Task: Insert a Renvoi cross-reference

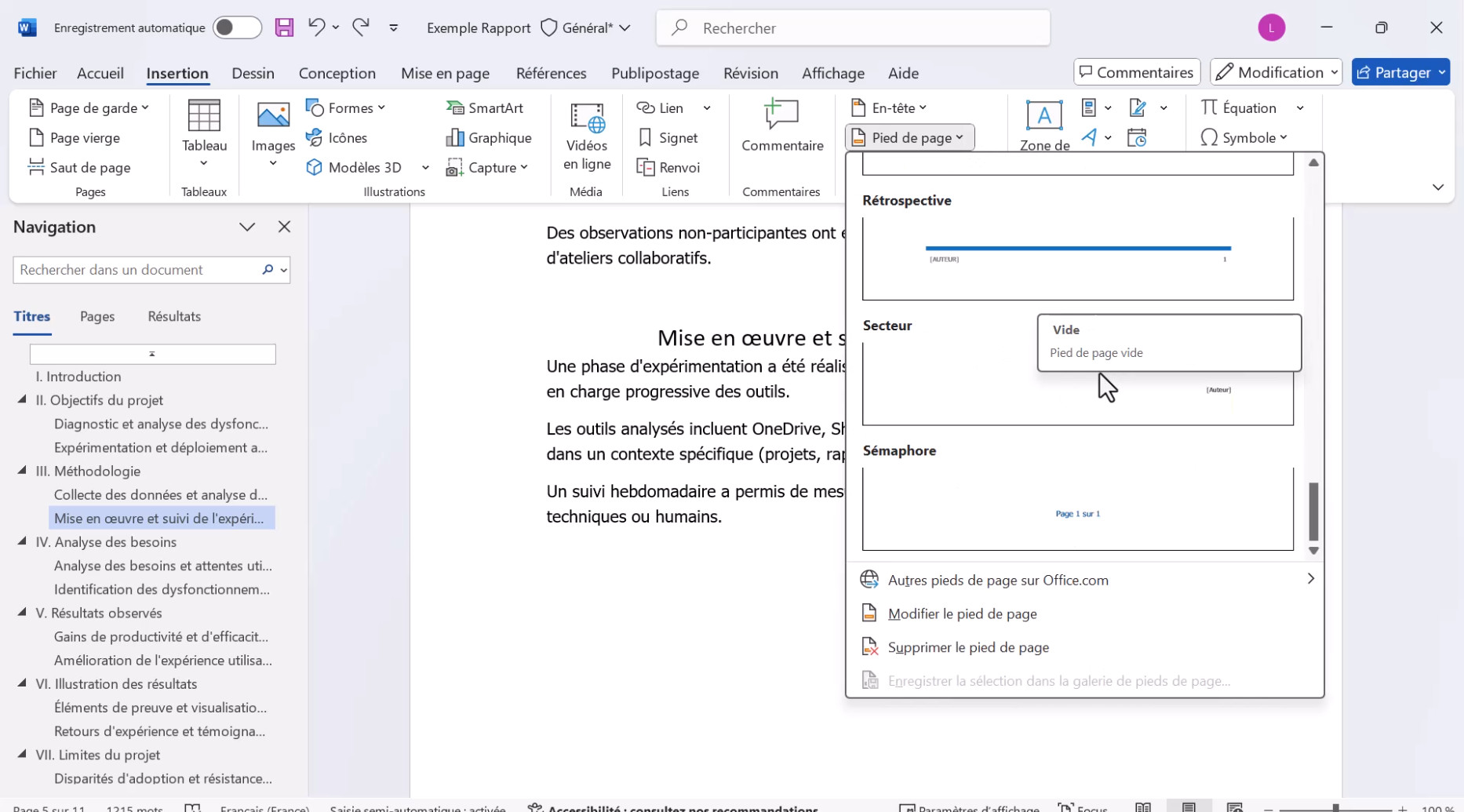Action: pyautogui.click(x=668, y=167)
